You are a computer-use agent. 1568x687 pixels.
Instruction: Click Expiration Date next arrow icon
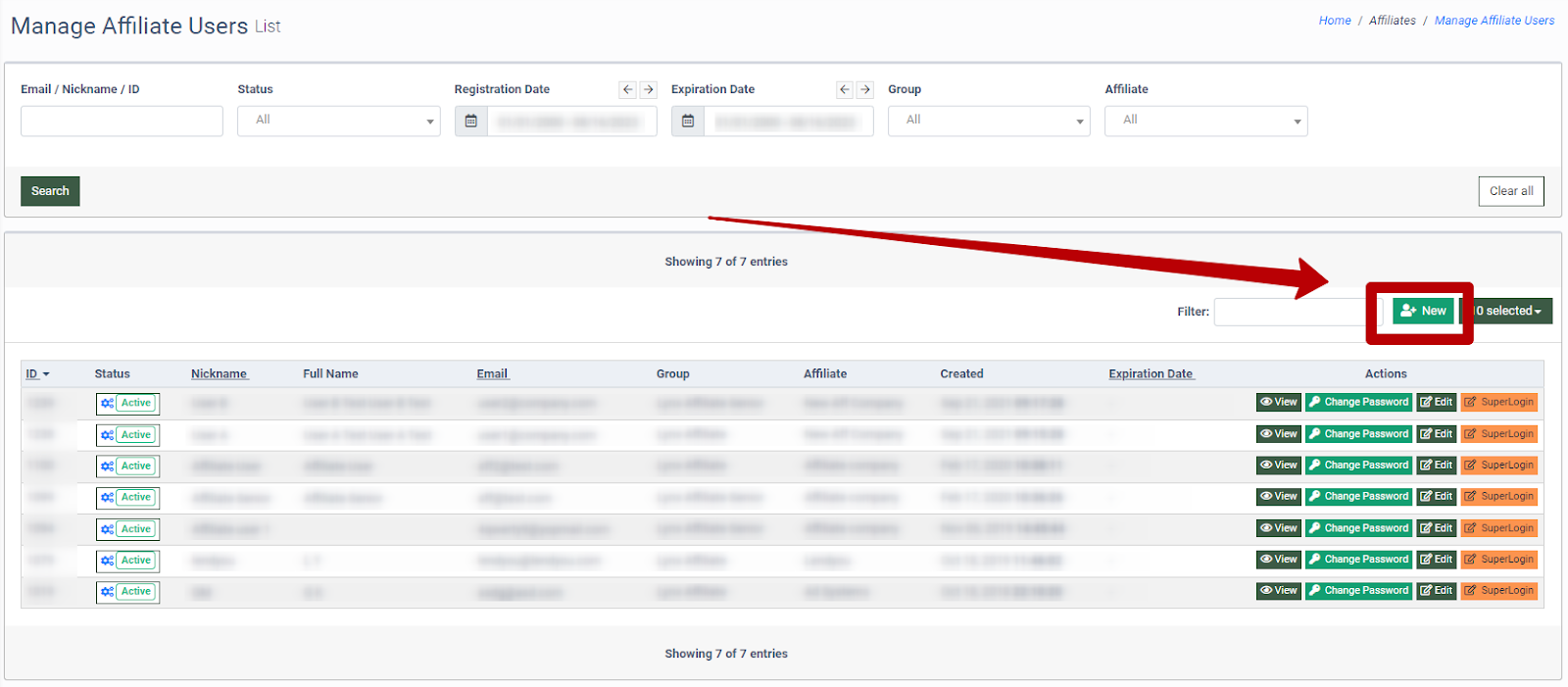(x=864, y=89)
